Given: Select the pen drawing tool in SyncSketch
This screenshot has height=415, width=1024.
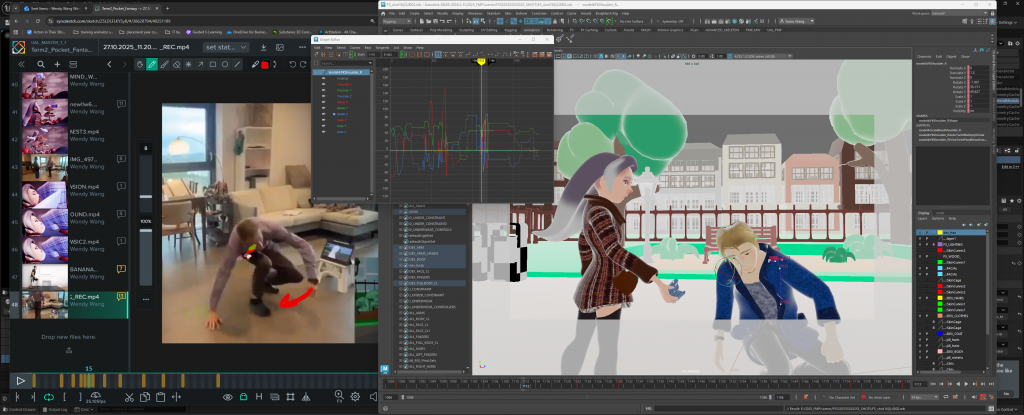Looking at the screenshot, I should tap(152, 64).
